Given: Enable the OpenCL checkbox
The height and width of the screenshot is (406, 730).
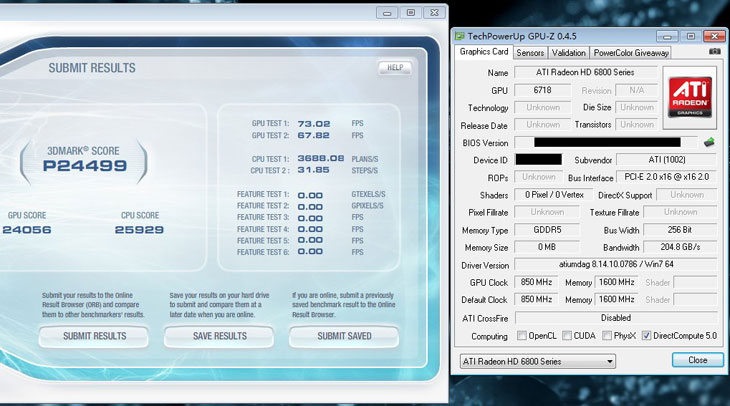Looking at the screenshot, I should coord(523,336).
